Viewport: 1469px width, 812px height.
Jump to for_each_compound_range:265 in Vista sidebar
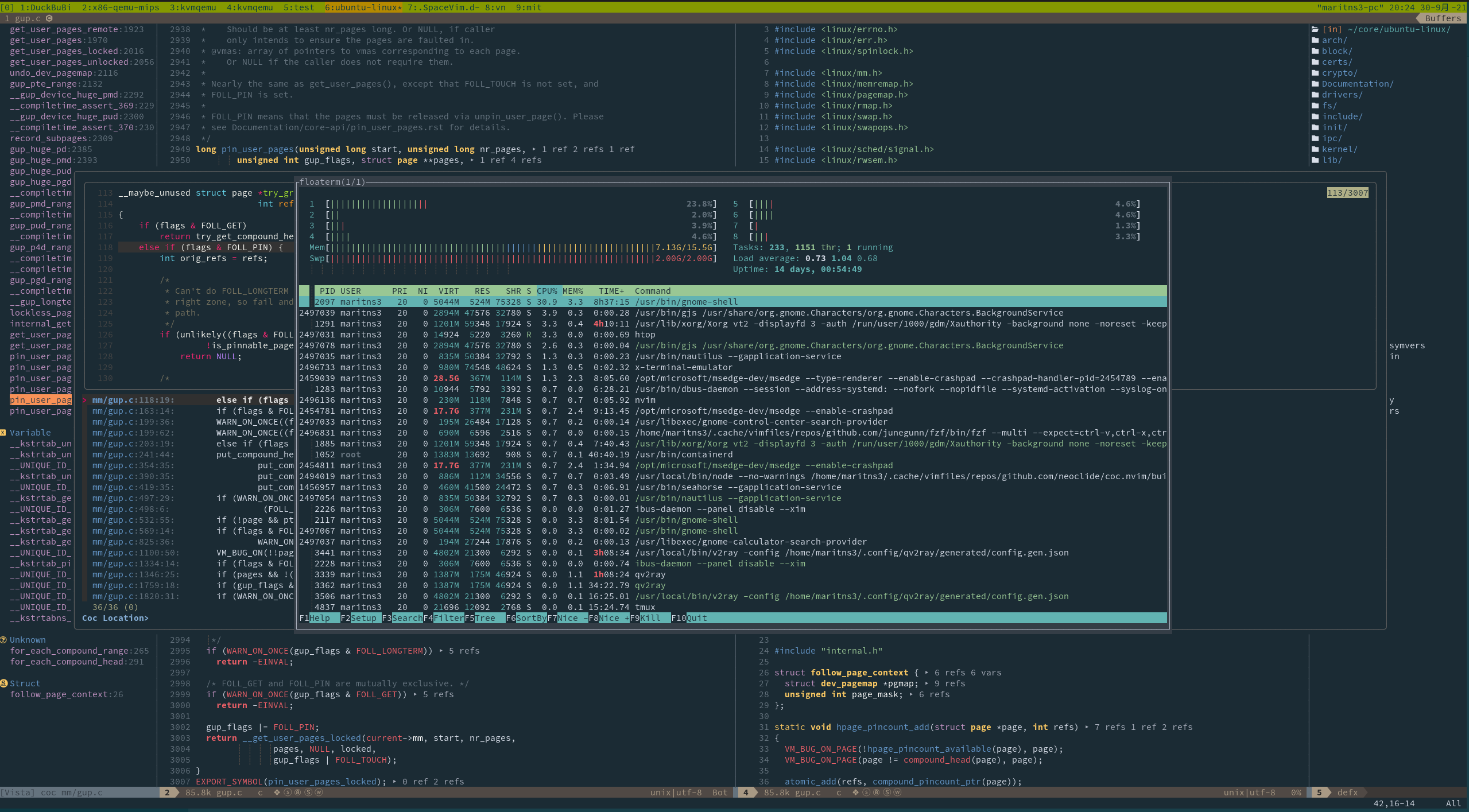coord(79,651)
